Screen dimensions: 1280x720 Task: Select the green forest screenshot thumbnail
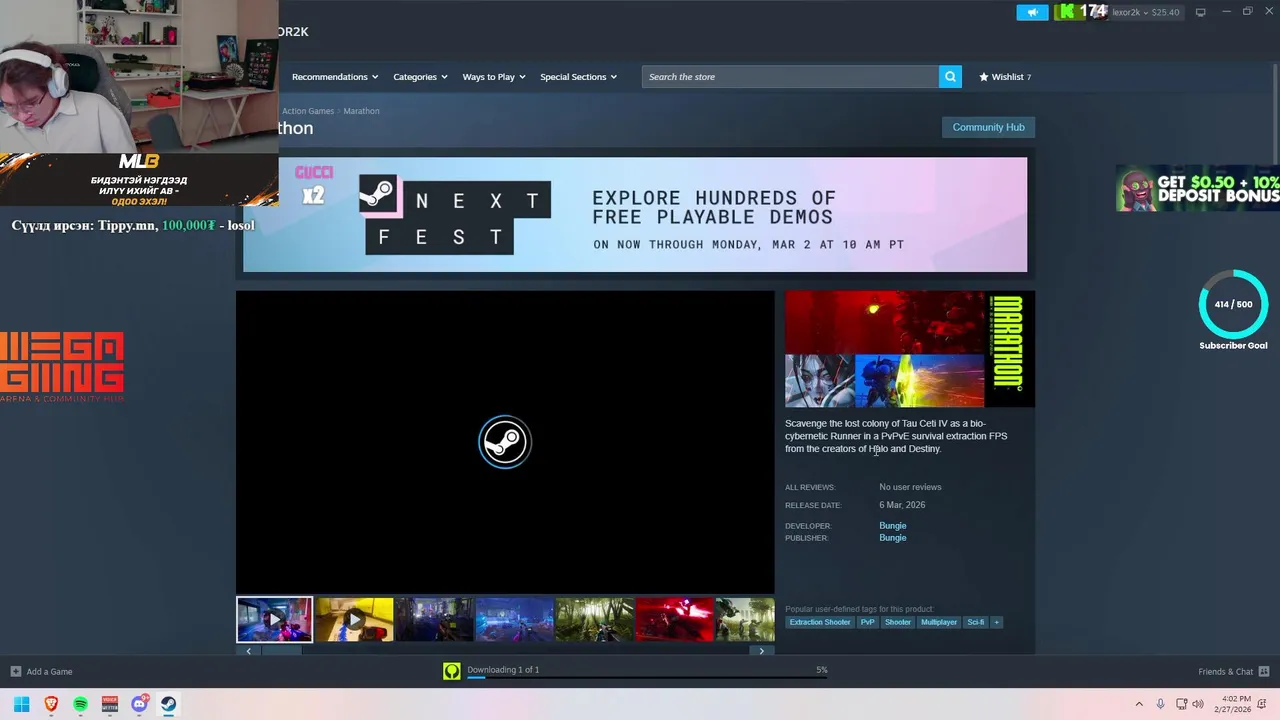[594, 620]
